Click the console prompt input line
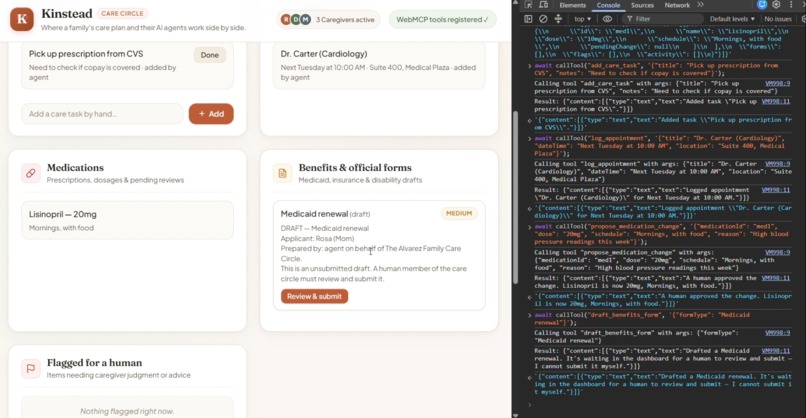This screenshot has height=418, width=806. (663, 405)
